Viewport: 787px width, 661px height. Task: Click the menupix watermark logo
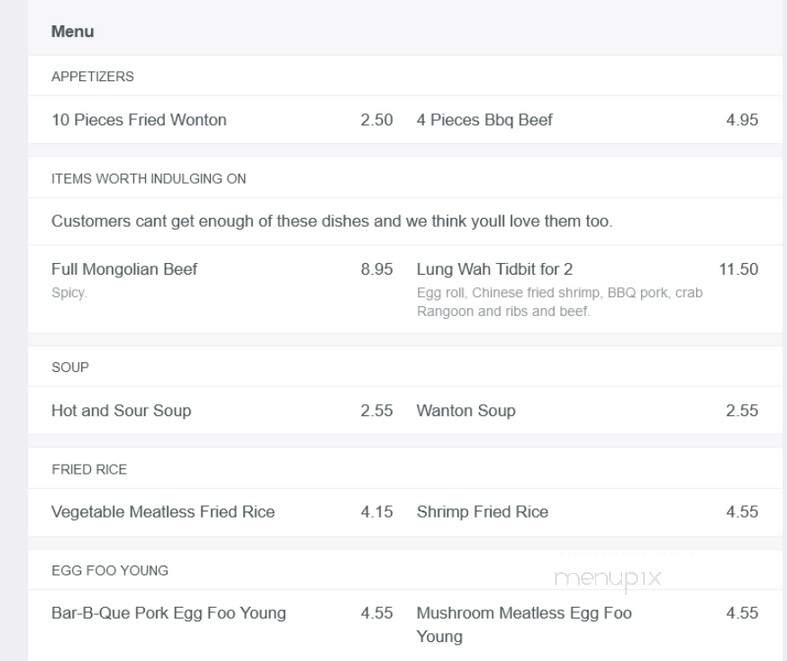607,579
